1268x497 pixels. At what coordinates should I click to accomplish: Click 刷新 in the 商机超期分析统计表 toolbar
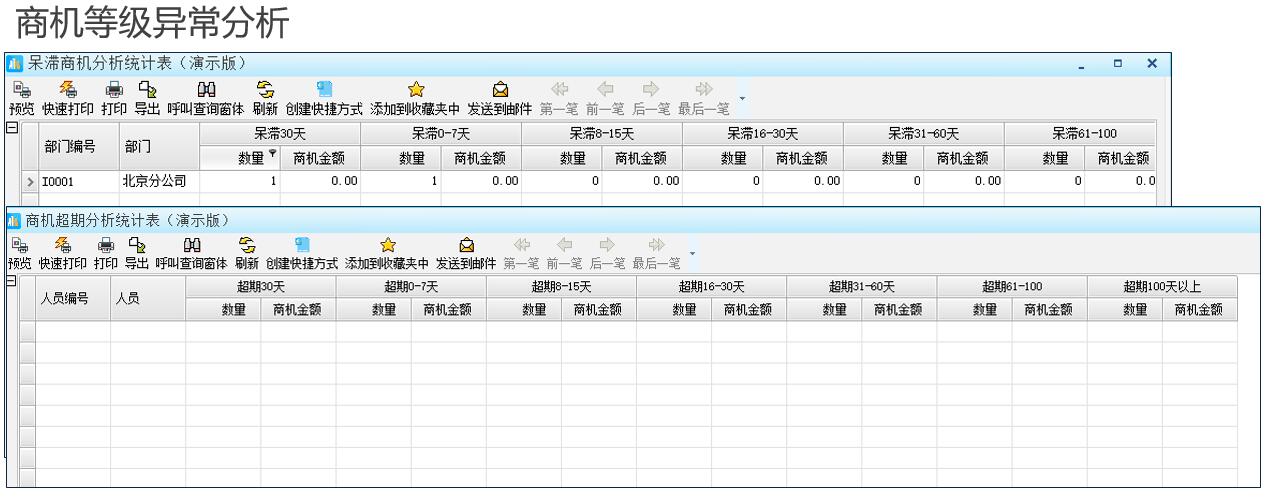coord(247,253)
